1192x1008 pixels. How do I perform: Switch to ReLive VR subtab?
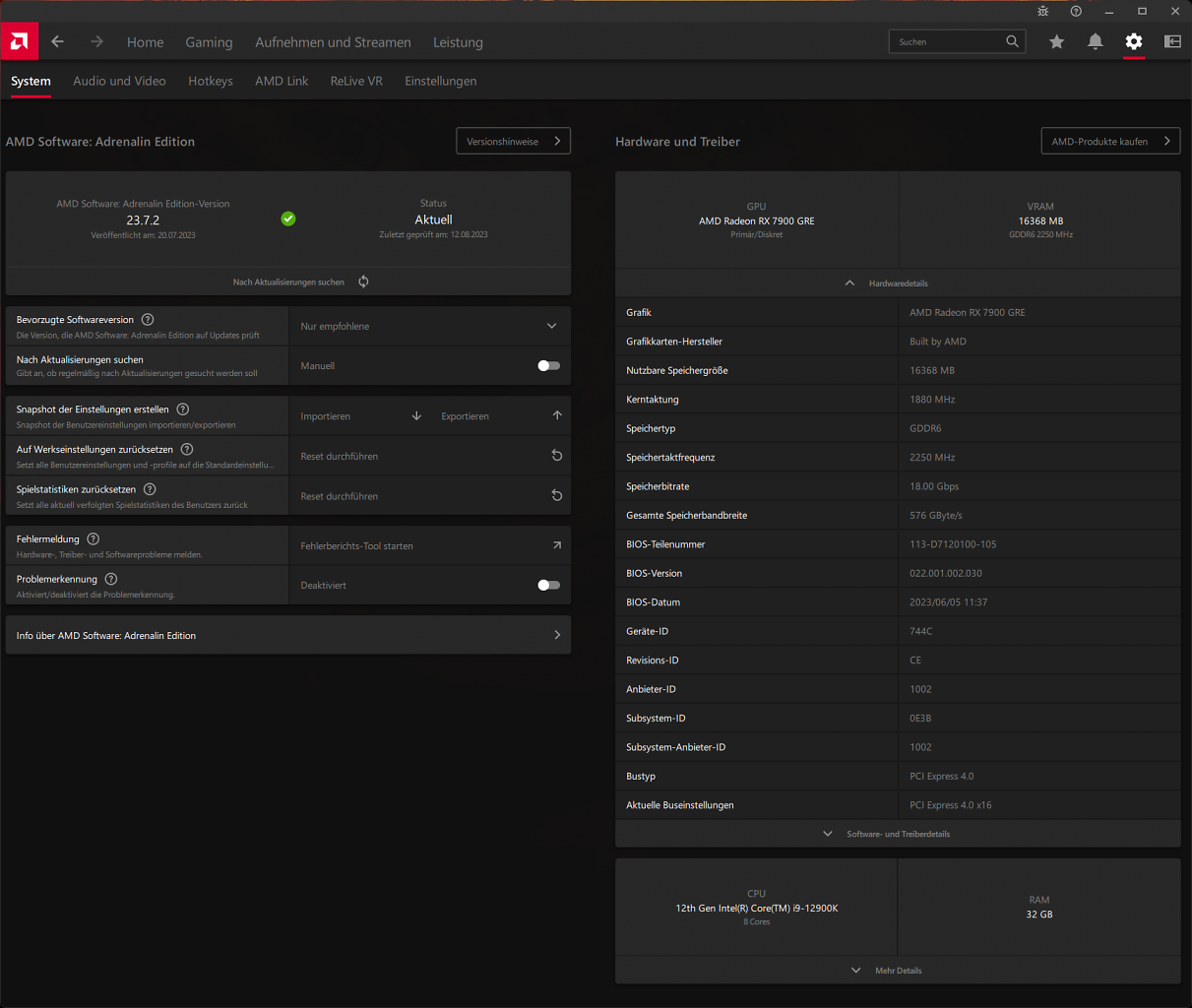coord(356,81)
